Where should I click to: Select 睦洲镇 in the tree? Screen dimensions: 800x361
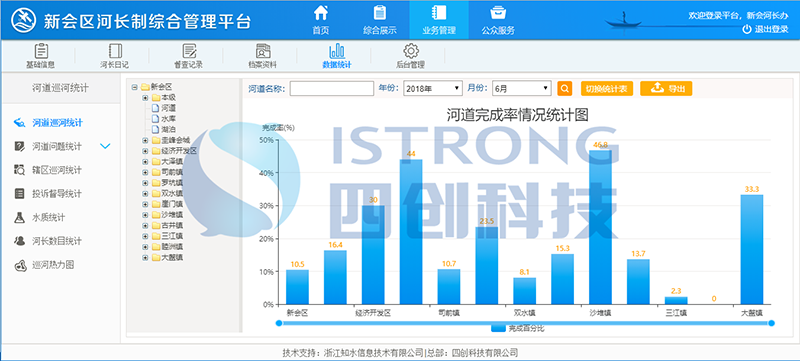(x=172, y=247)
